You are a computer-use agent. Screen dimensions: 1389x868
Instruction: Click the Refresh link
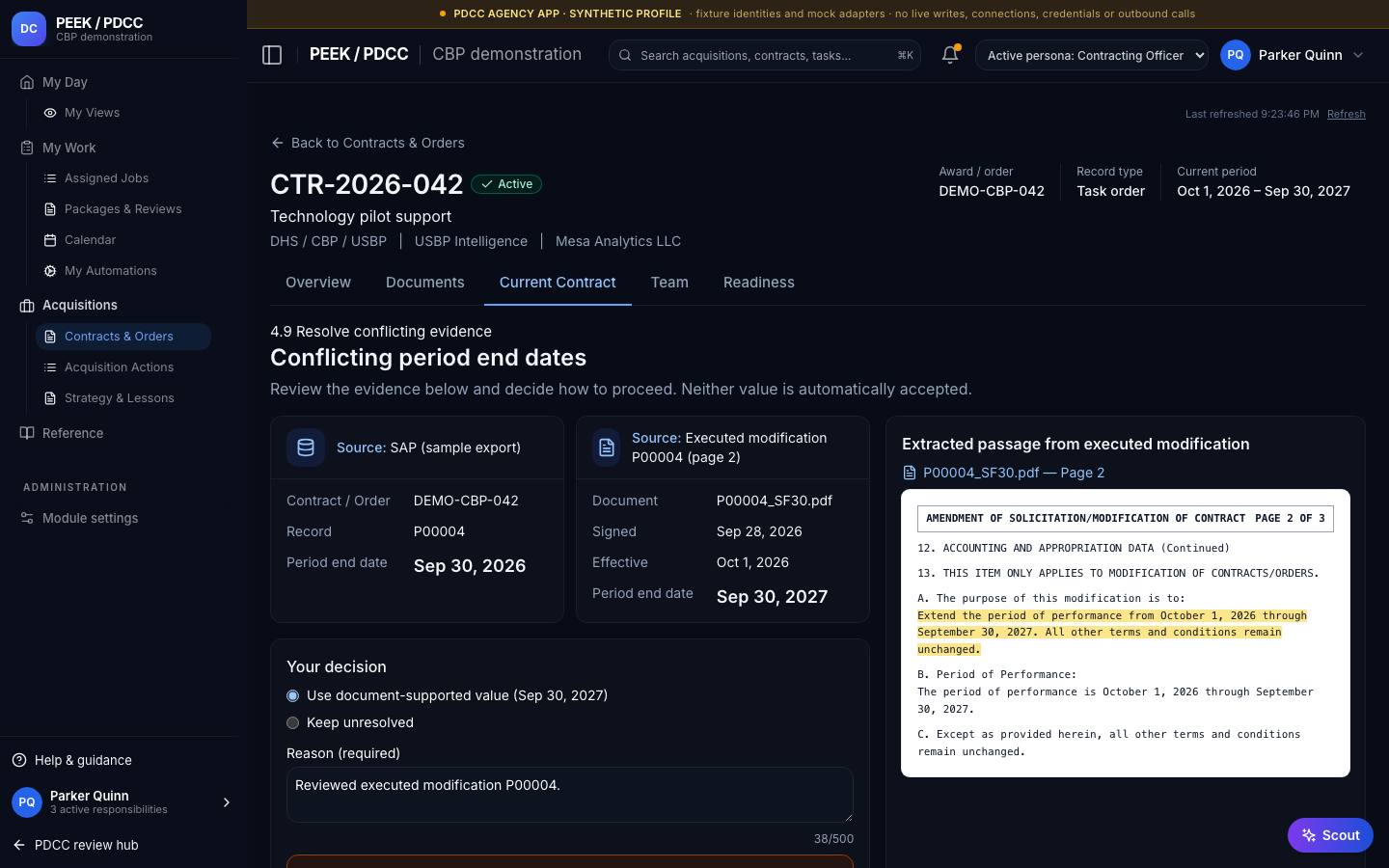tap(1347, 114)
